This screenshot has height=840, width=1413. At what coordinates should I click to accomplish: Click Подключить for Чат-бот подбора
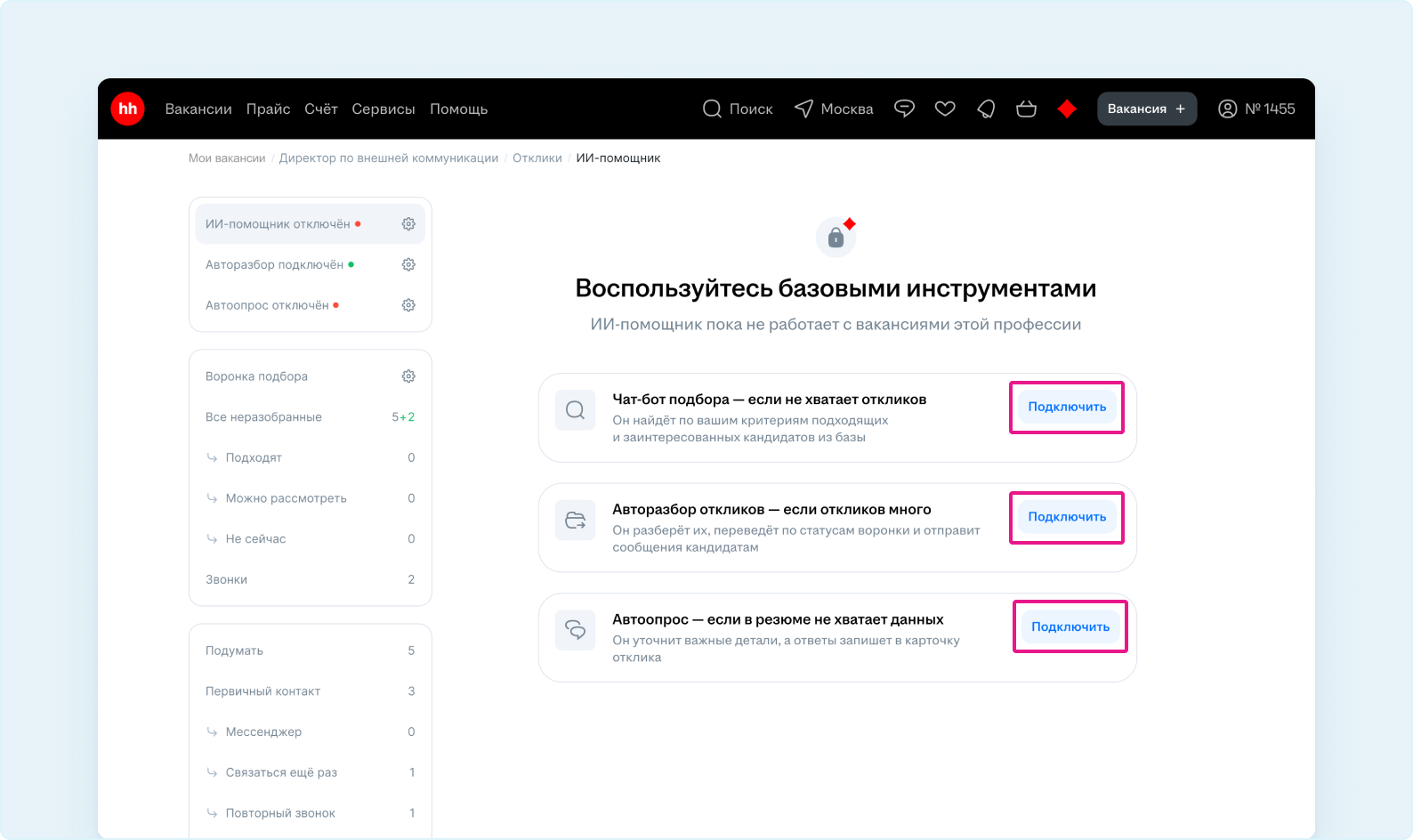[x=1067, y=407]
